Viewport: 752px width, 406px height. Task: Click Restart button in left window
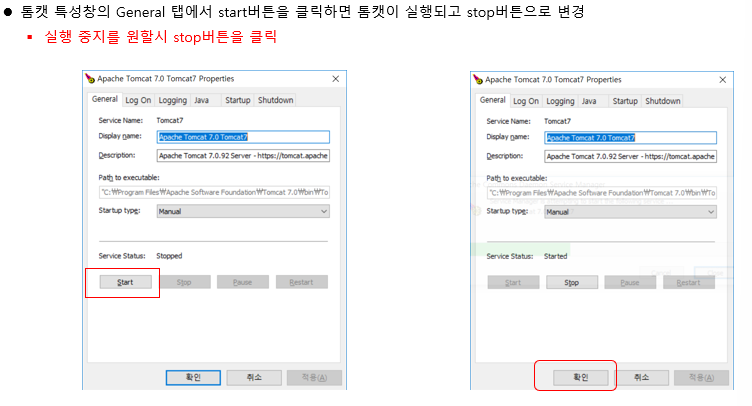(x=302, y=282)
